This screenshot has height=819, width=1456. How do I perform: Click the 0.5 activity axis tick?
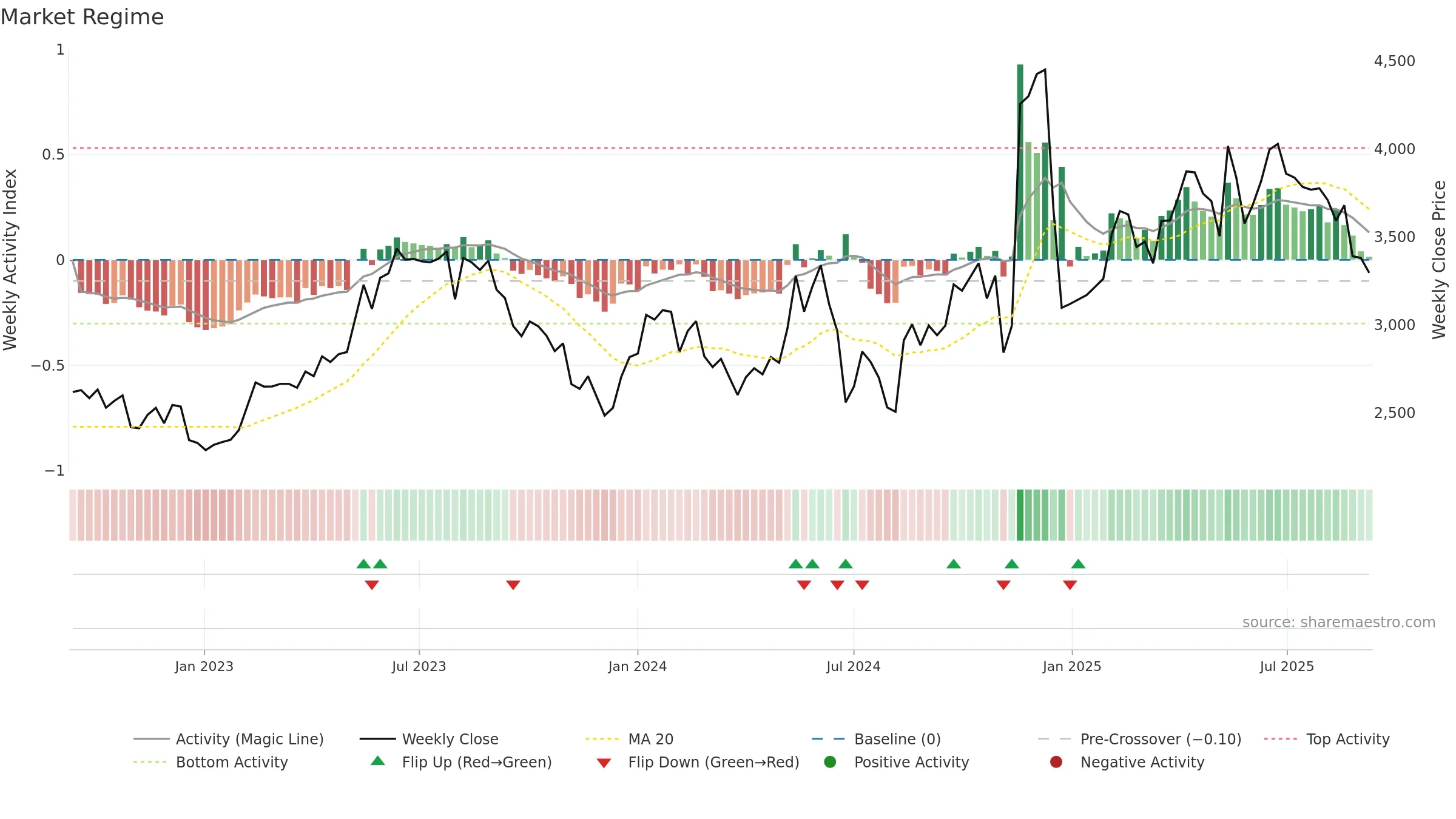[53, 154]
